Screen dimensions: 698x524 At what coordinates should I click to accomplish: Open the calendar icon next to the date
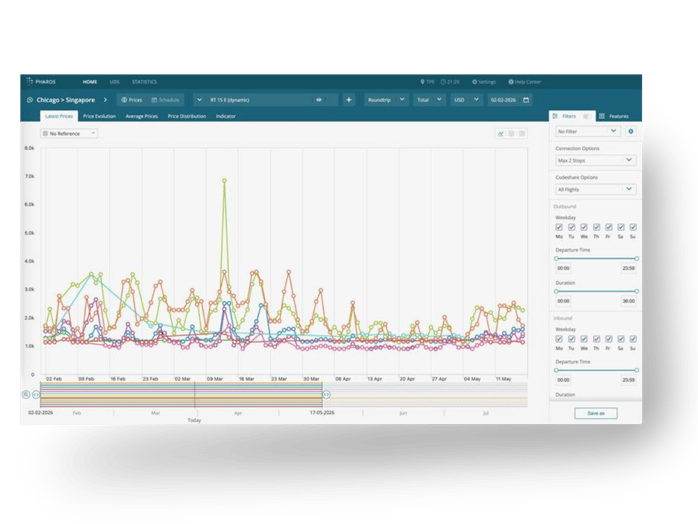[526, 100]
